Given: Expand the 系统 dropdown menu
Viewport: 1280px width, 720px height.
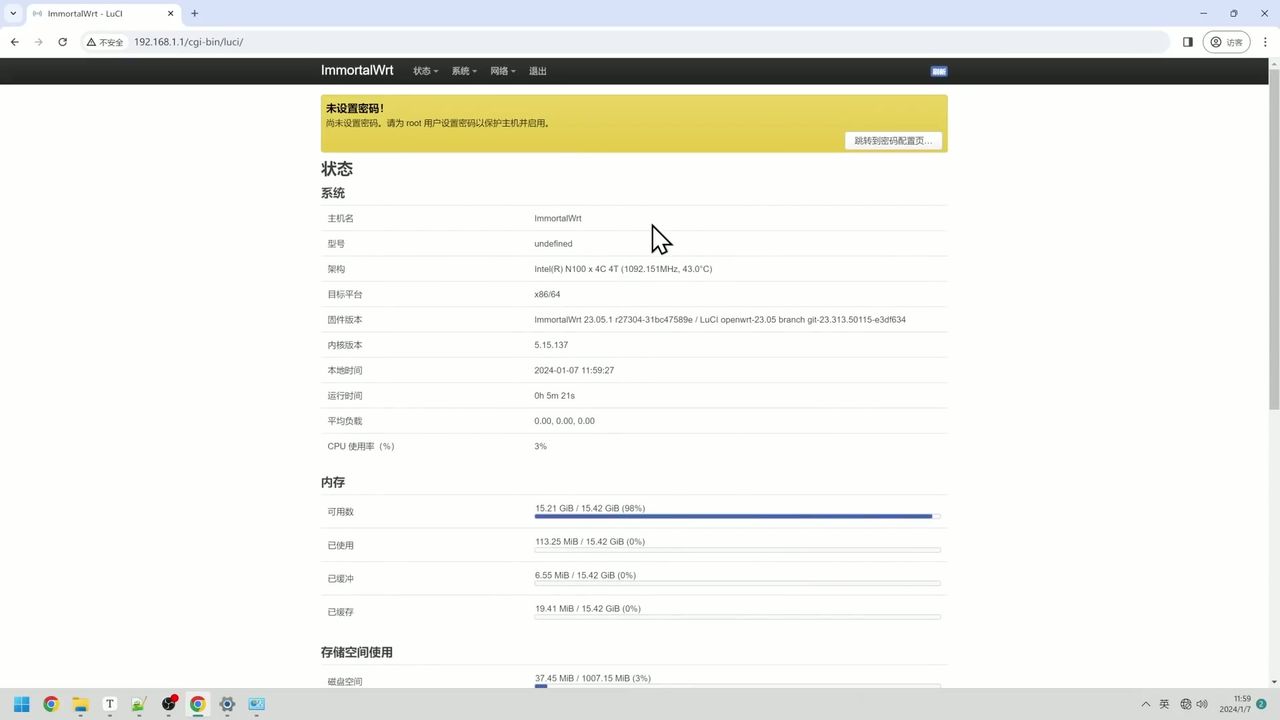Looking at the screenshot, I should [x=461, y=71].
